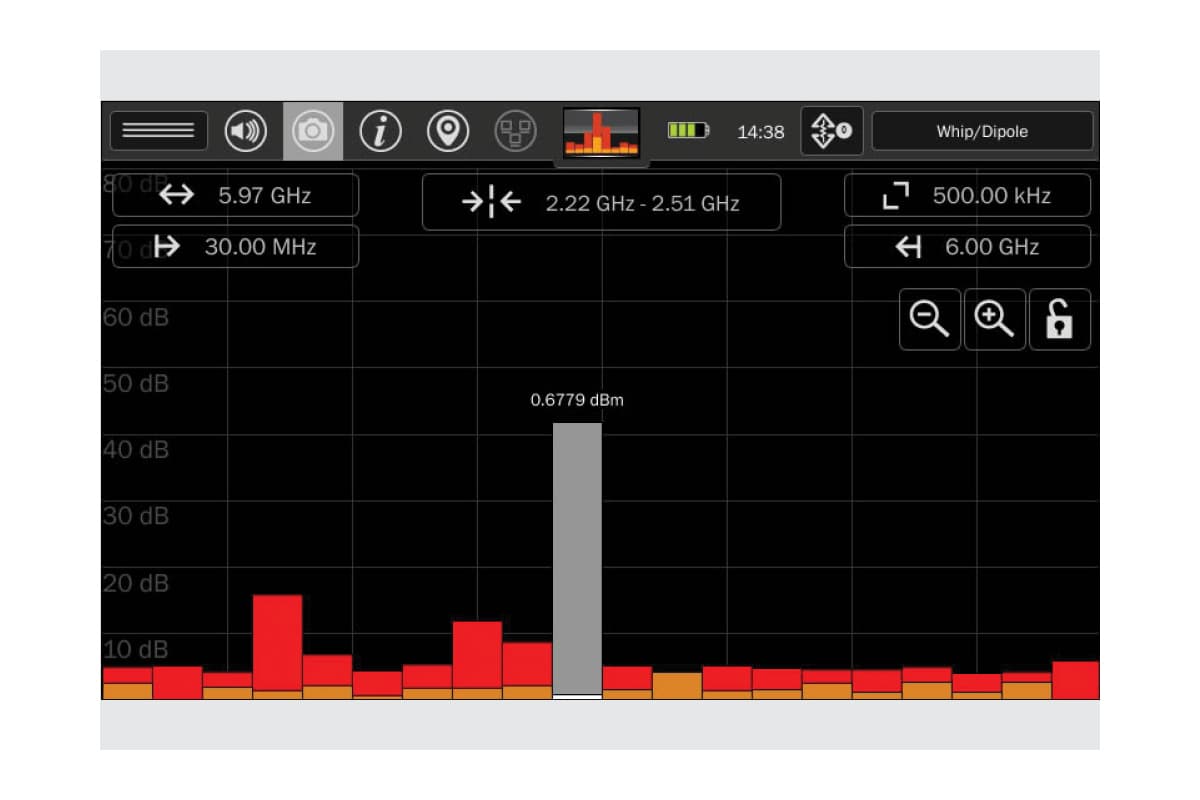Zoom in with the plus magnifier
The height and width of the screenshot is (800, 1200).
click(995, 320)
